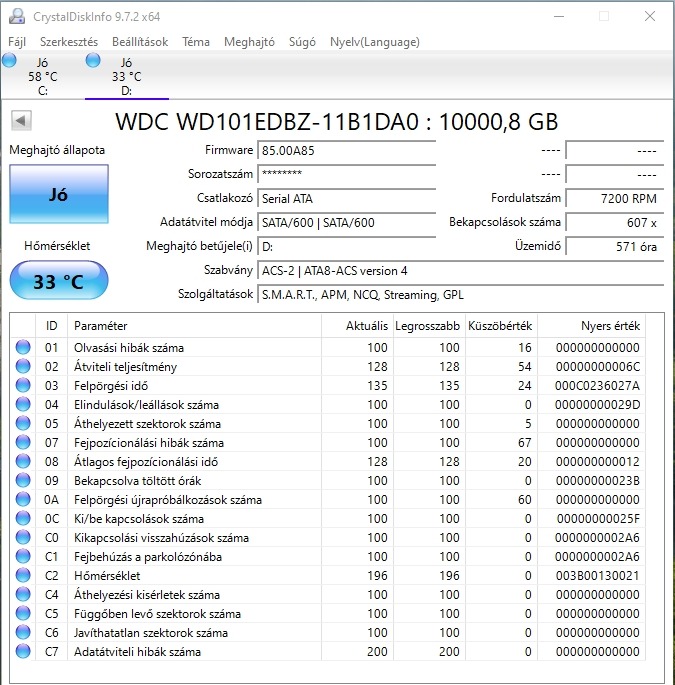The image size is (675, 685).
Task: Click the Meghajtó betűjele field D:
Action: pos(347,246)
